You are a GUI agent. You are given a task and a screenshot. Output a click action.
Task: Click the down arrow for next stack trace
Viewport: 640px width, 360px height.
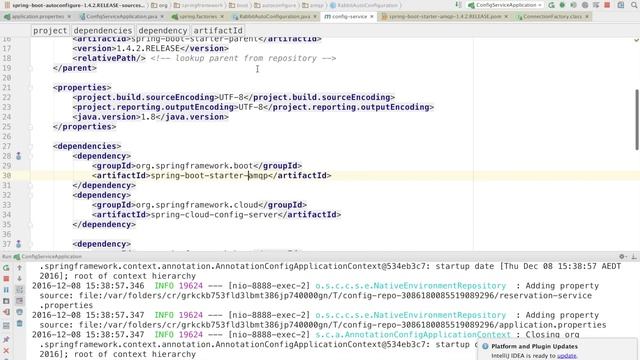click(19, 279)
